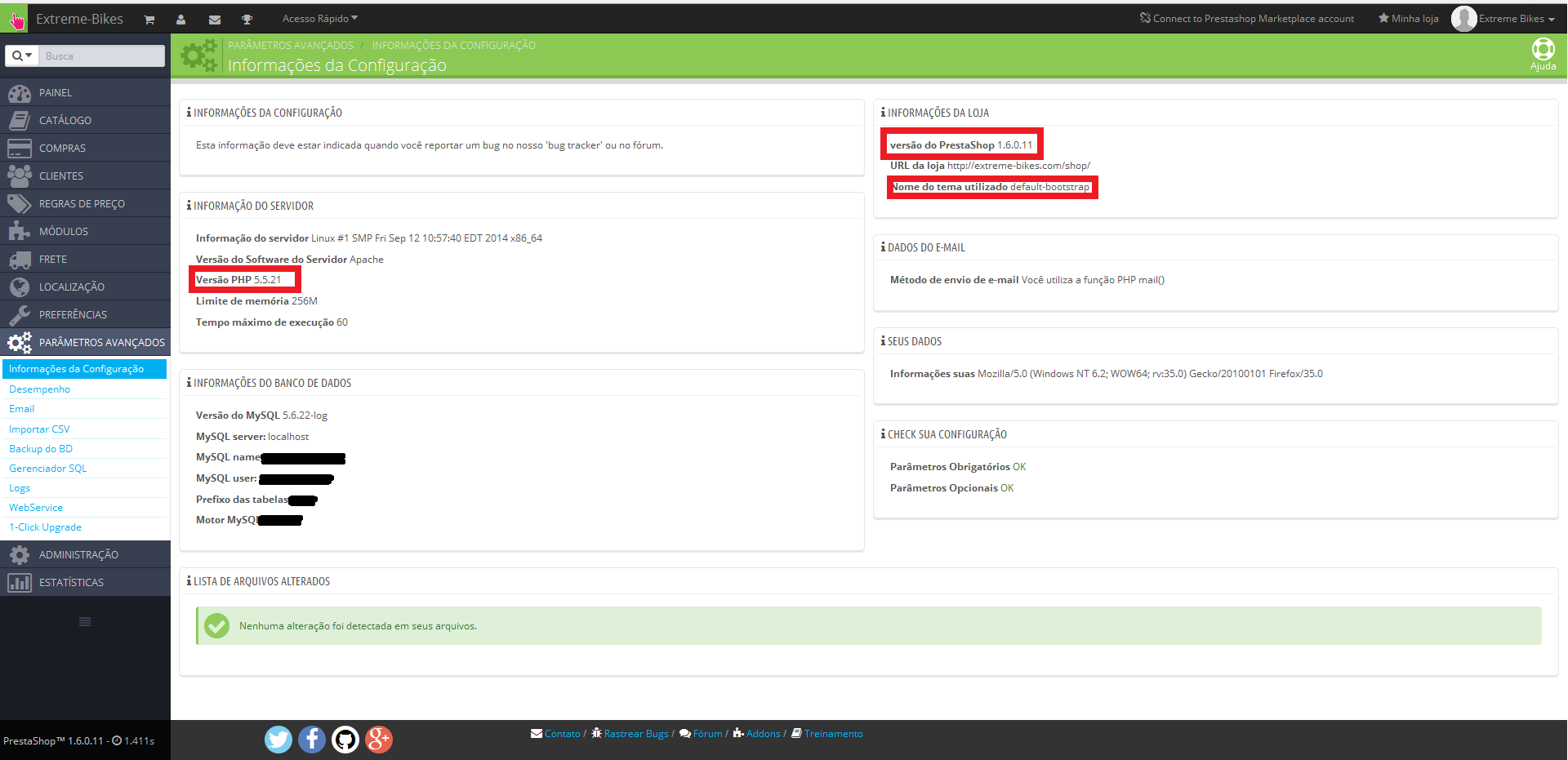Open the customers person icon in top bar
The width and height of the screenshot is (1568, 760).
pyautogui.click(x=181, y=20)
